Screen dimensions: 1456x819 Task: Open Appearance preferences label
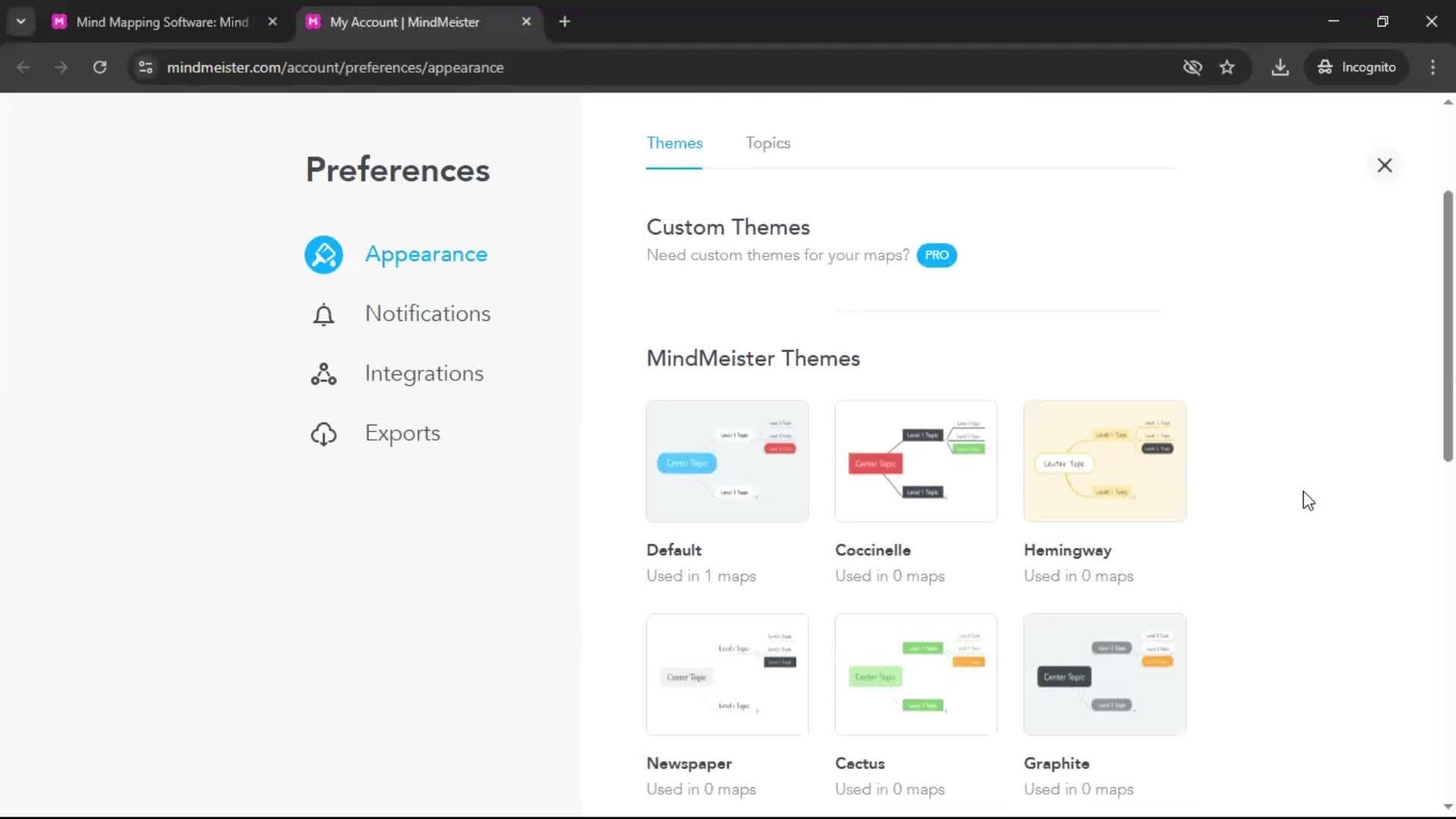tap(426, 255)
